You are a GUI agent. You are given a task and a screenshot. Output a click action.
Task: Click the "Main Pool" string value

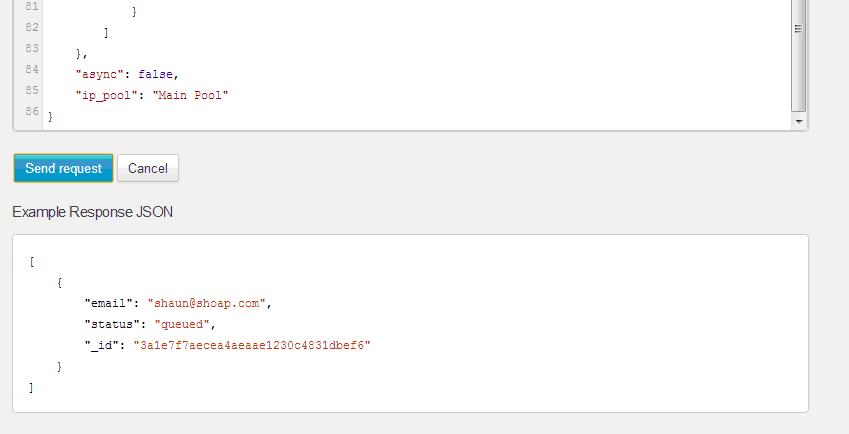pyautogui.click(x=190, y=95)
